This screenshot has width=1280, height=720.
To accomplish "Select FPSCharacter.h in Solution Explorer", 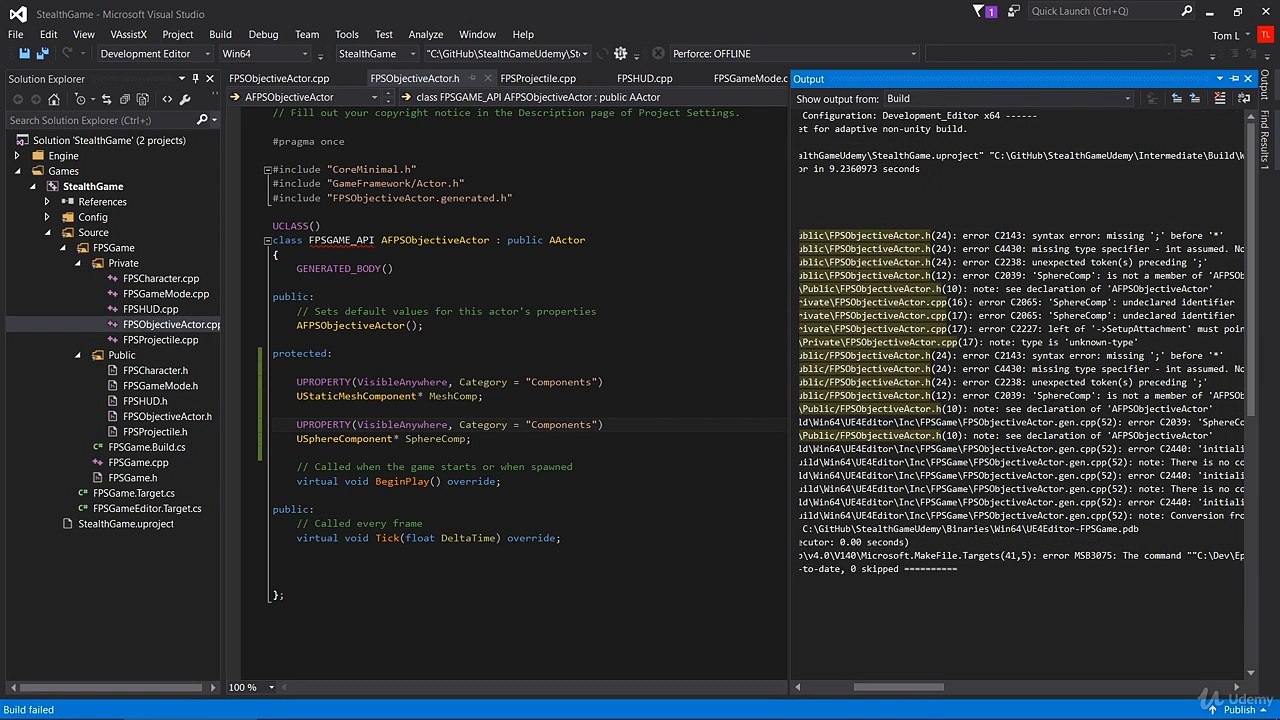I will (155, 370).
